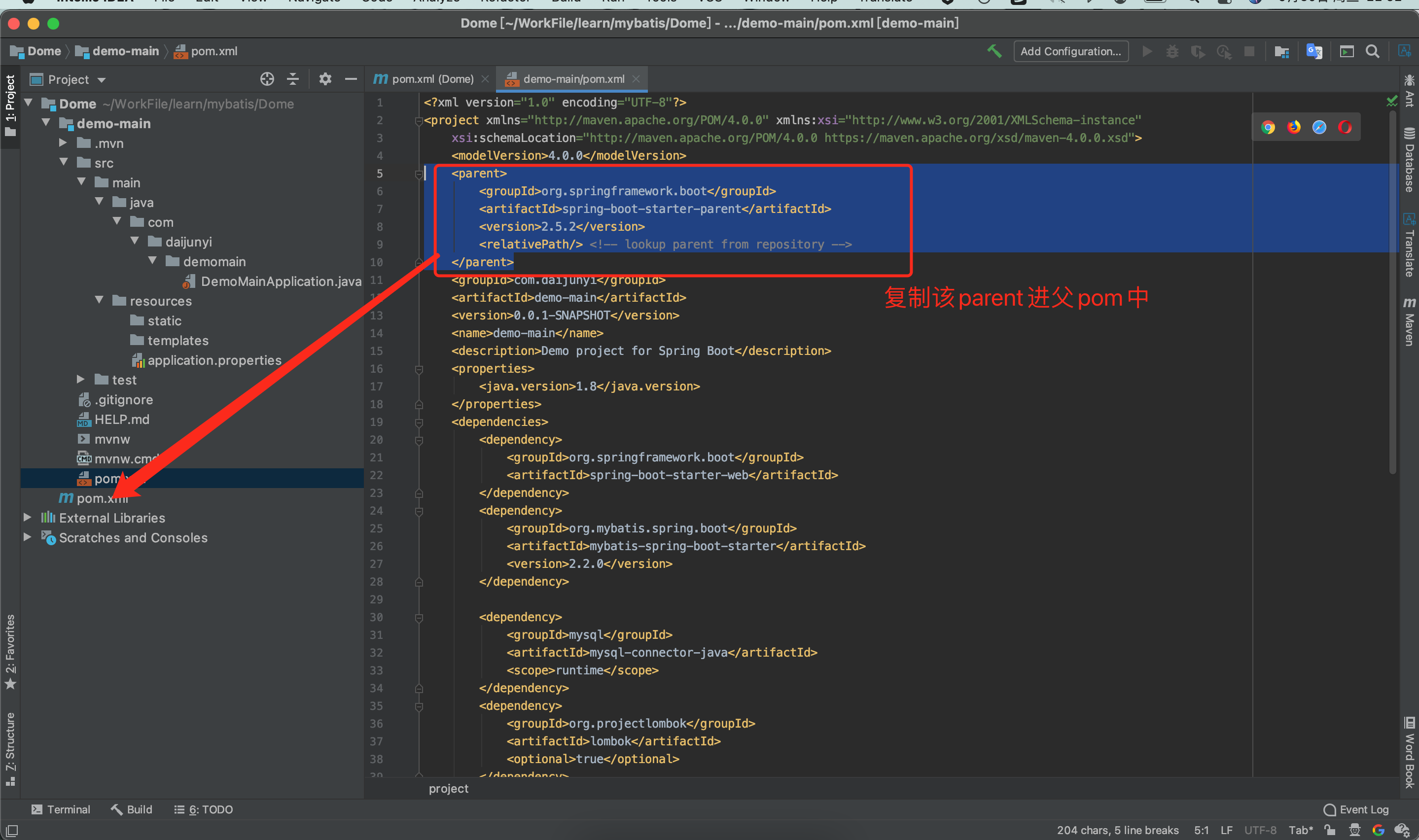Click the Search Everywhere magnifier icon
Image resolution: width=1419 pixels, height=840 pixels.
click(1373, 51)
